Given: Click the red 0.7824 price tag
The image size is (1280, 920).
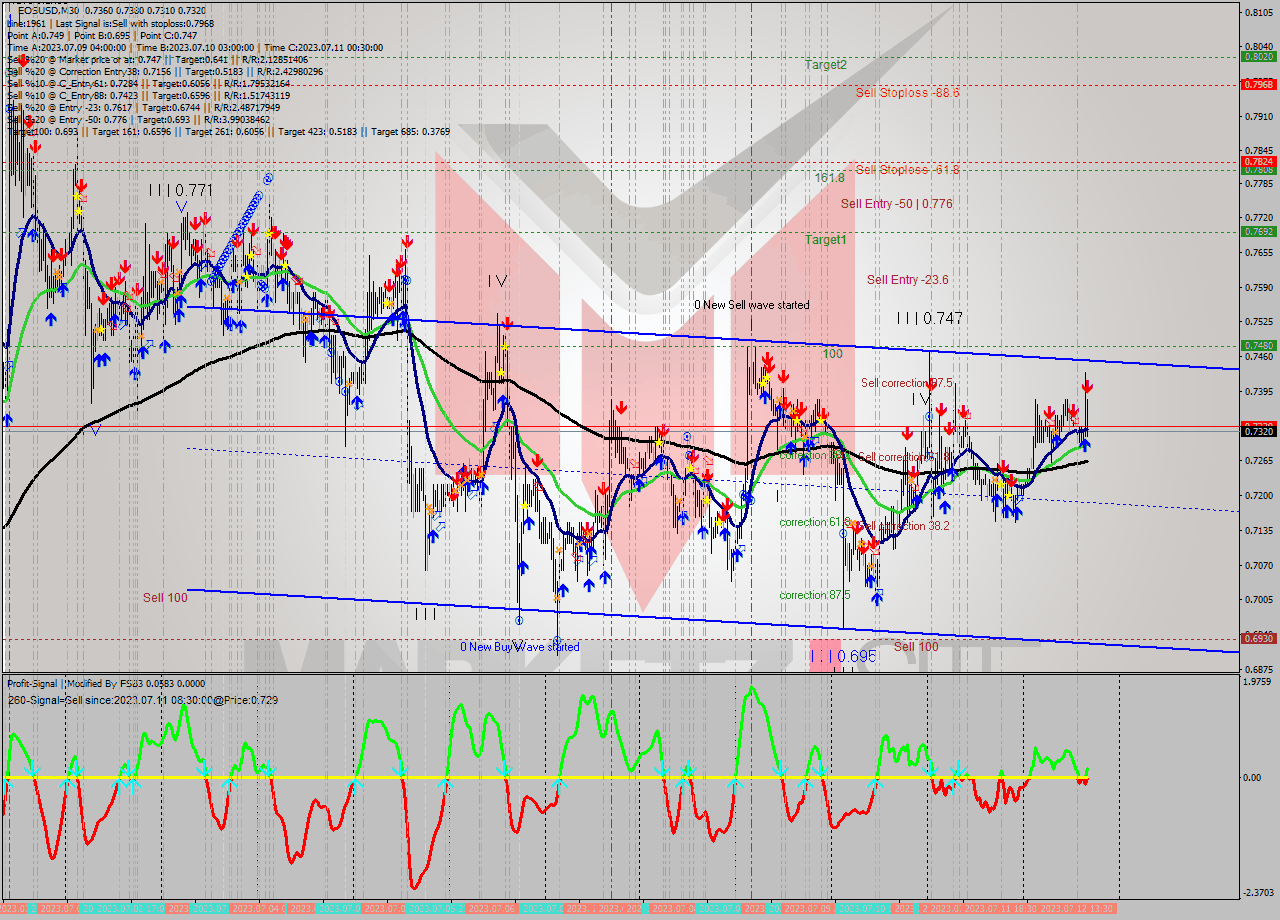Looking at the screenshot, I should click(x=1258, y=161).
